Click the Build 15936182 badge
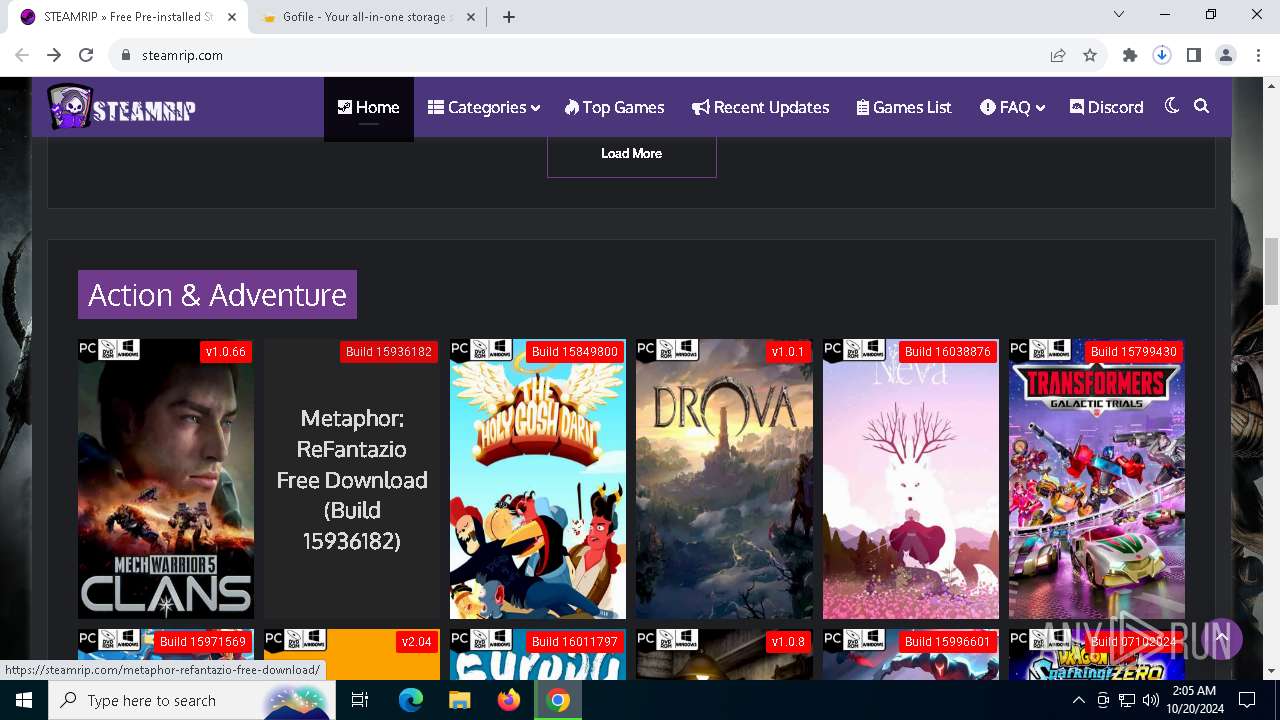Viewport: 1280px width, 720px height. pos(389,352)
